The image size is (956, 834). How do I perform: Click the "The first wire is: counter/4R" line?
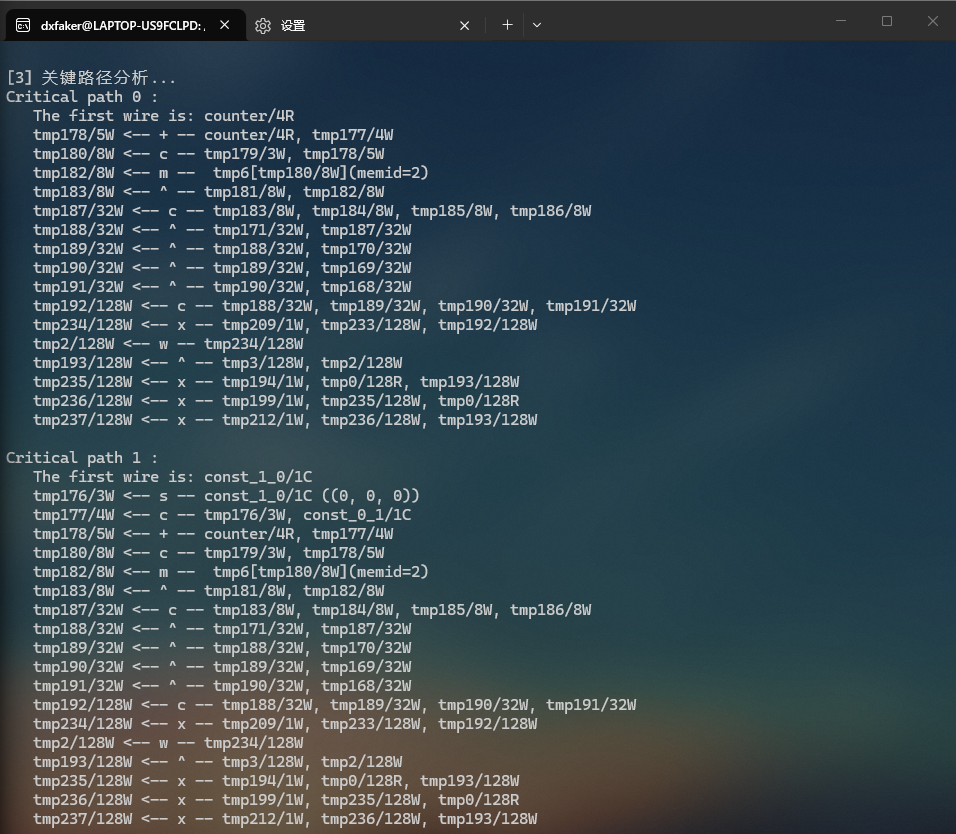pos(163,116)
